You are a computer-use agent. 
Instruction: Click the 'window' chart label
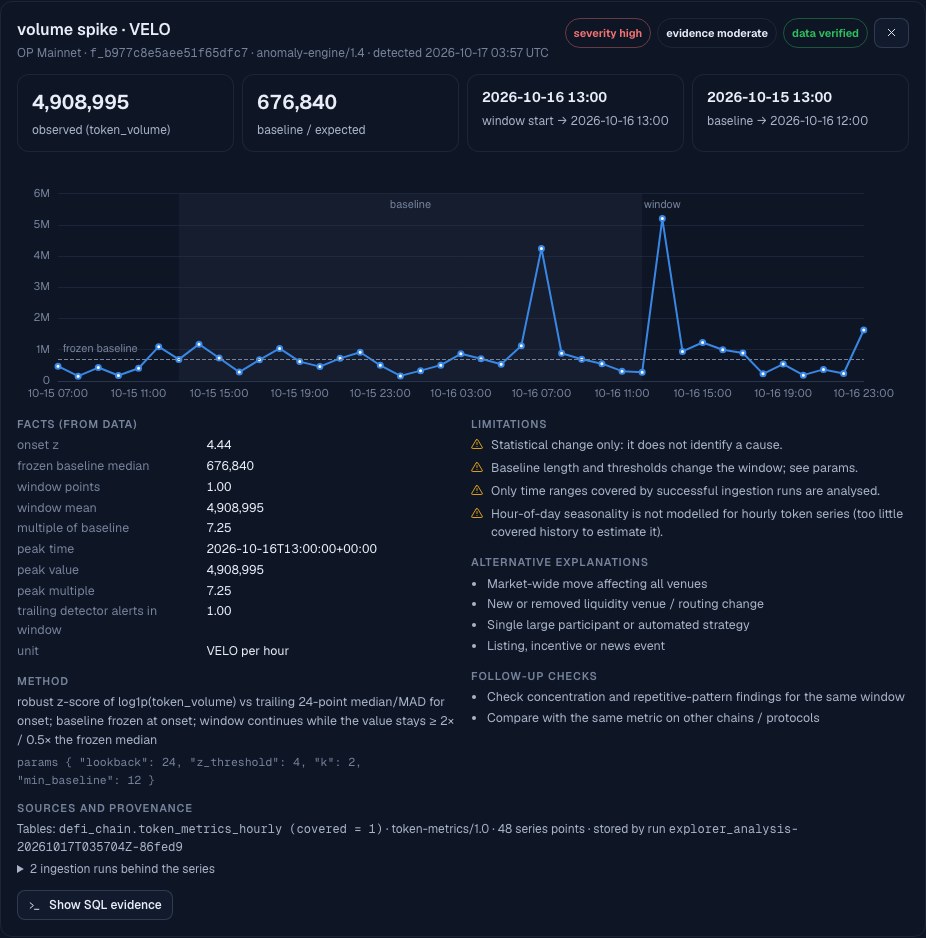pos(662,204)
